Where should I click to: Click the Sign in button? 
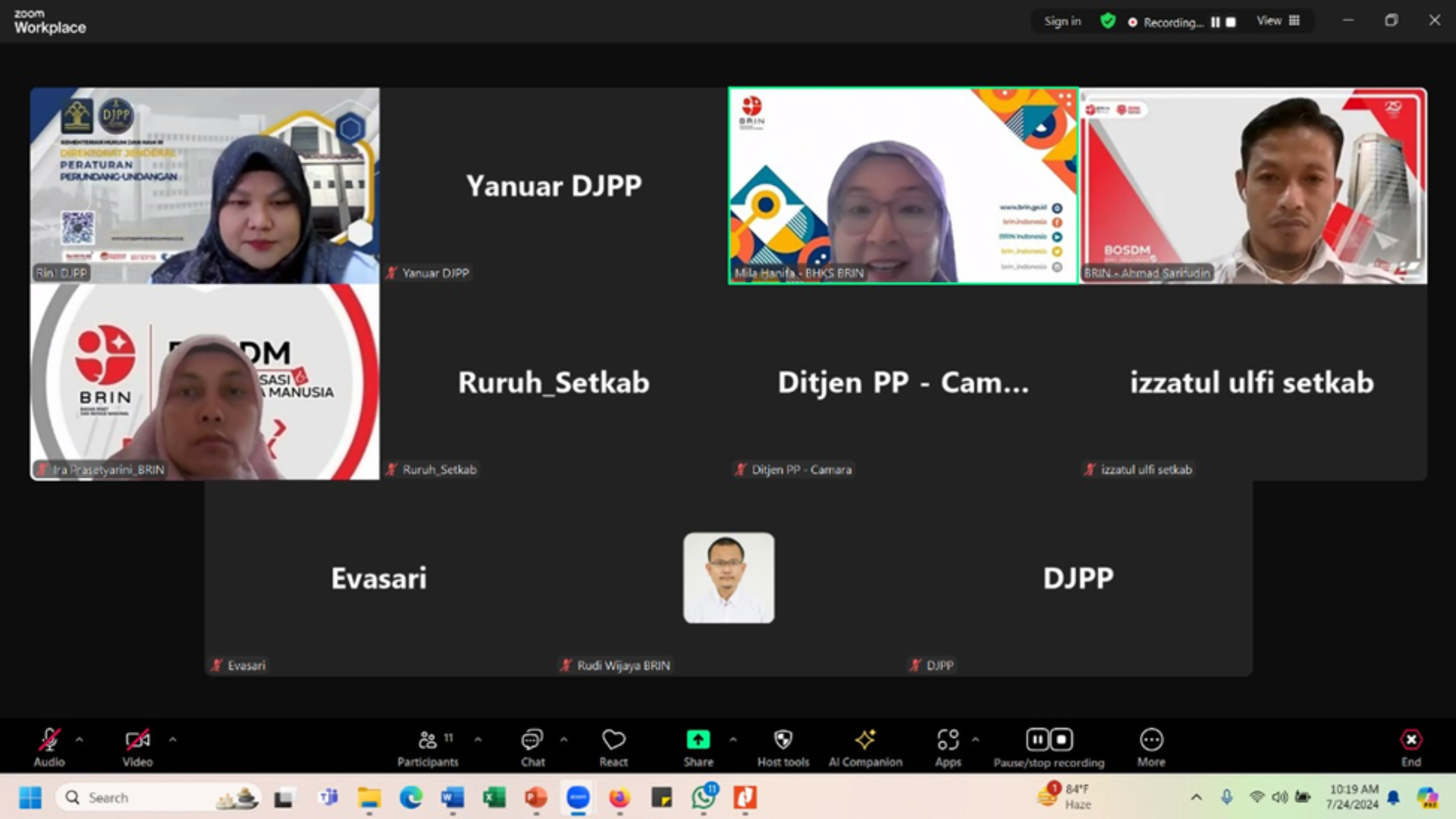click(1062, 21)
